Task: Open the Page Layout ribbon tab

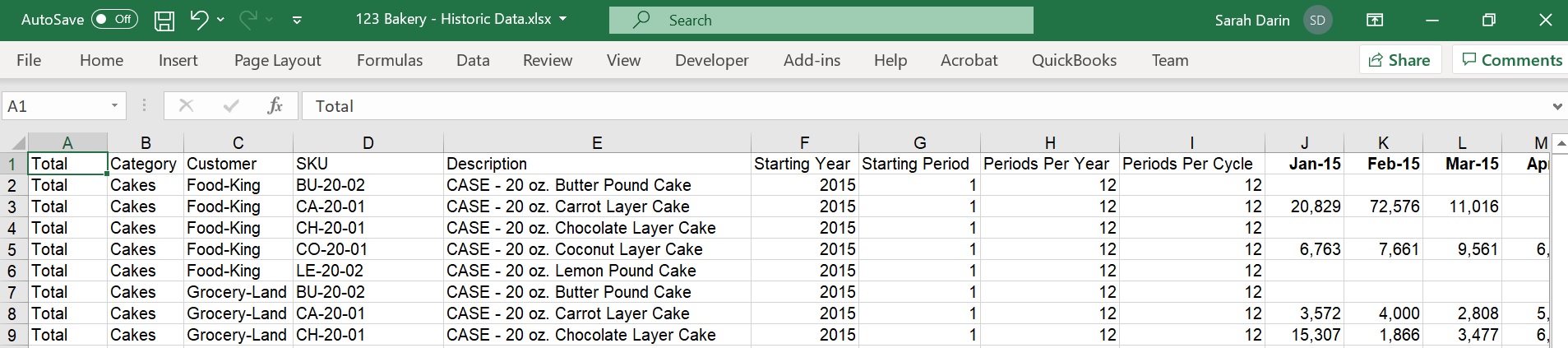Action: click(278, 60)
